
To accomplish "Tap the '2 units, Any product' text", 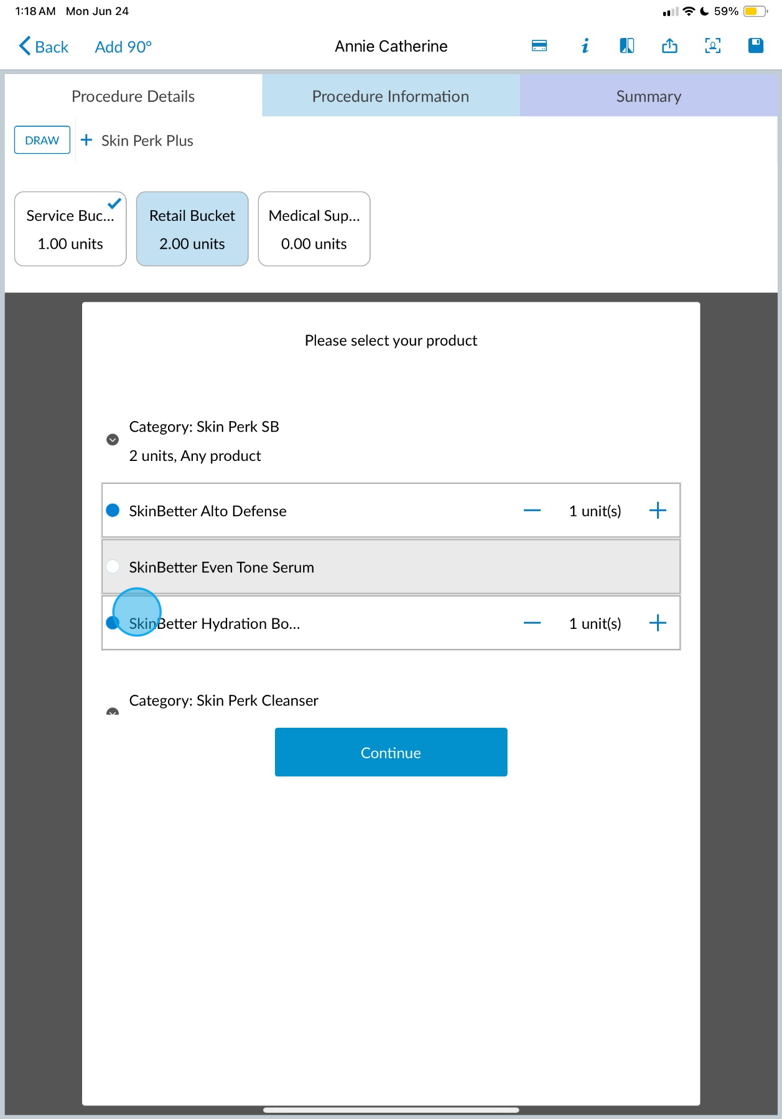I will [x=195, y=456].
